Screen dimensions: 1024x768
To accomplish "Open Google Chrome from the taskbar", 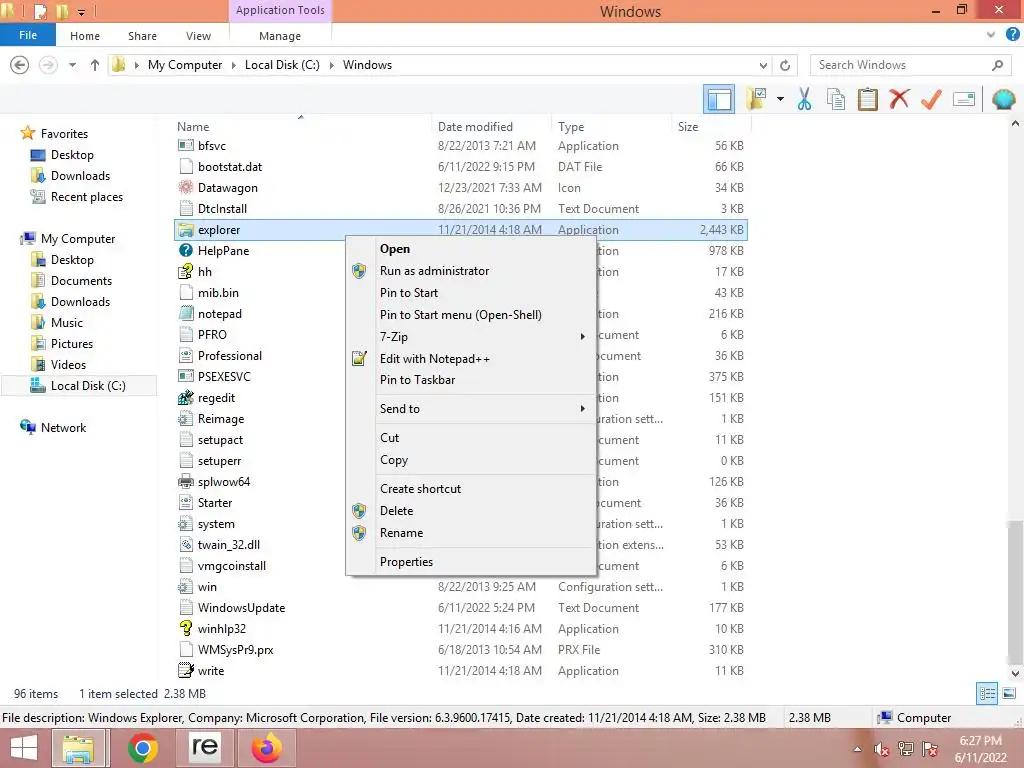I will click(x=143, y=748).
